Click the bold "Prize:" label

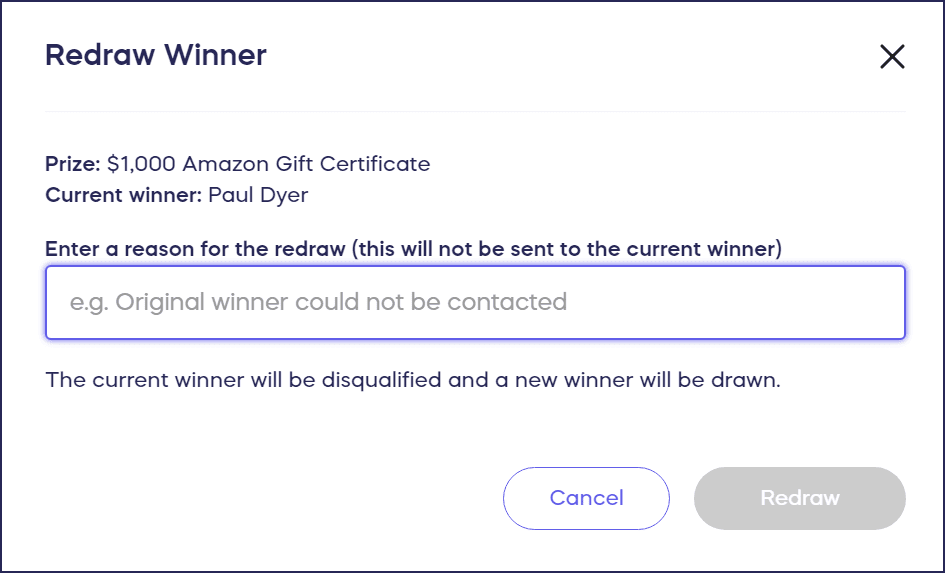[x=72, y=164]
